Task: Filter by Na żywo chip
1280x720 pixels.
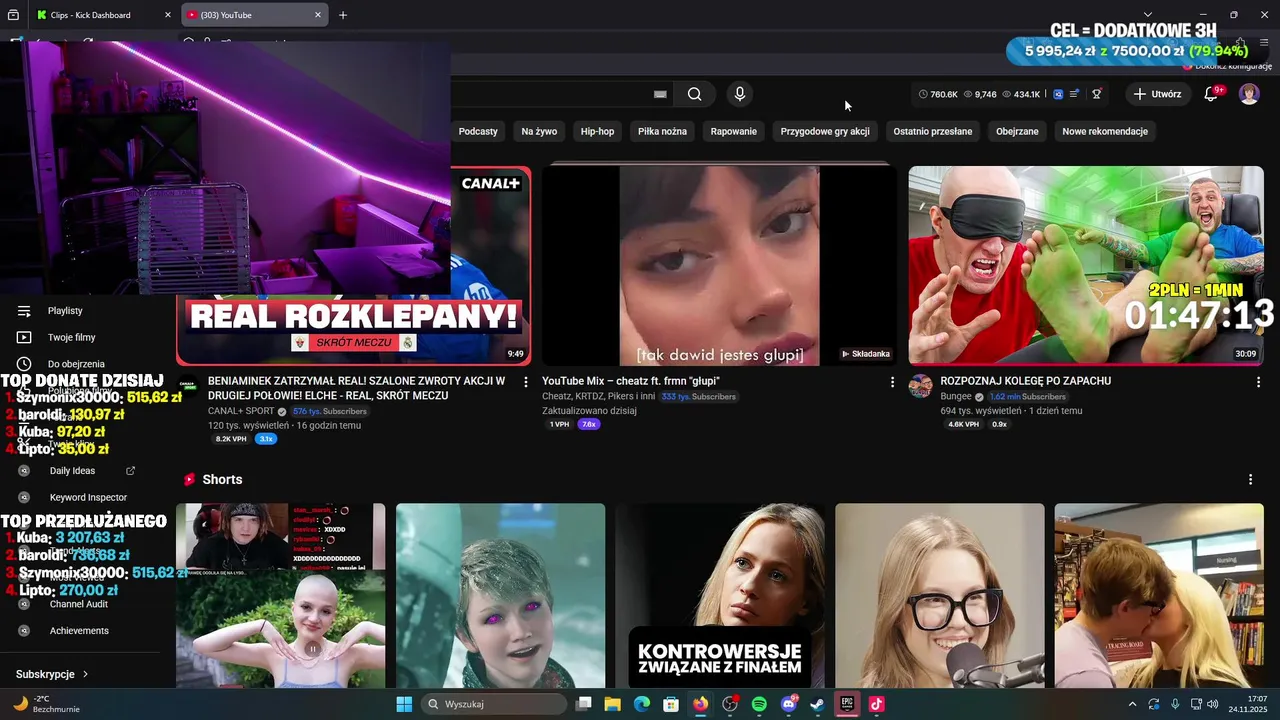Action: tap(539, 131)
